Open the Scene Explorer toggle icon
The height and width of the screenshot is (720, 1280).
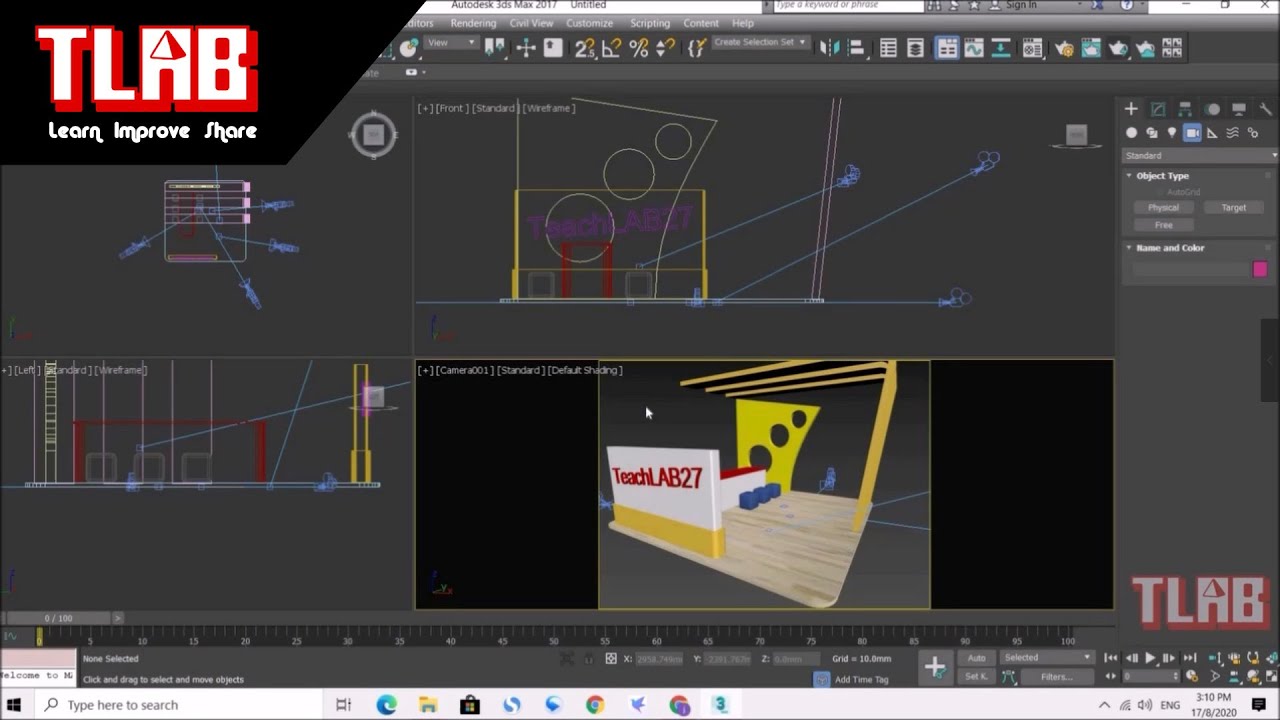(888, 48)
